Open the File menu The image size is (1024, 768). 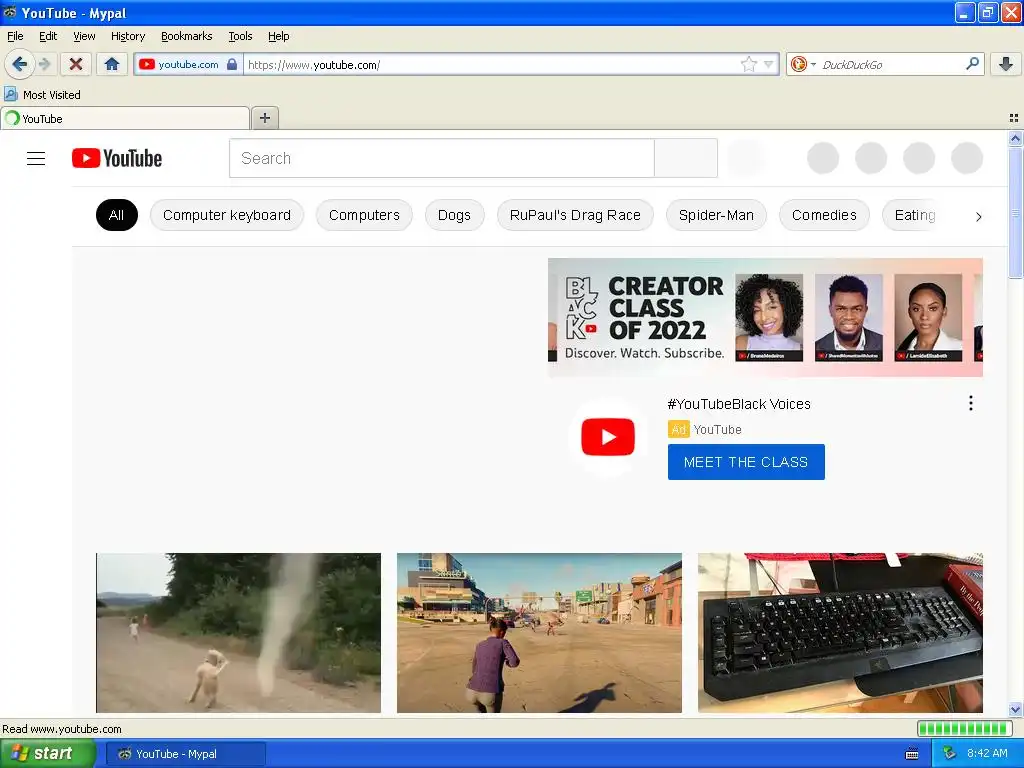(x=15, y=36)
